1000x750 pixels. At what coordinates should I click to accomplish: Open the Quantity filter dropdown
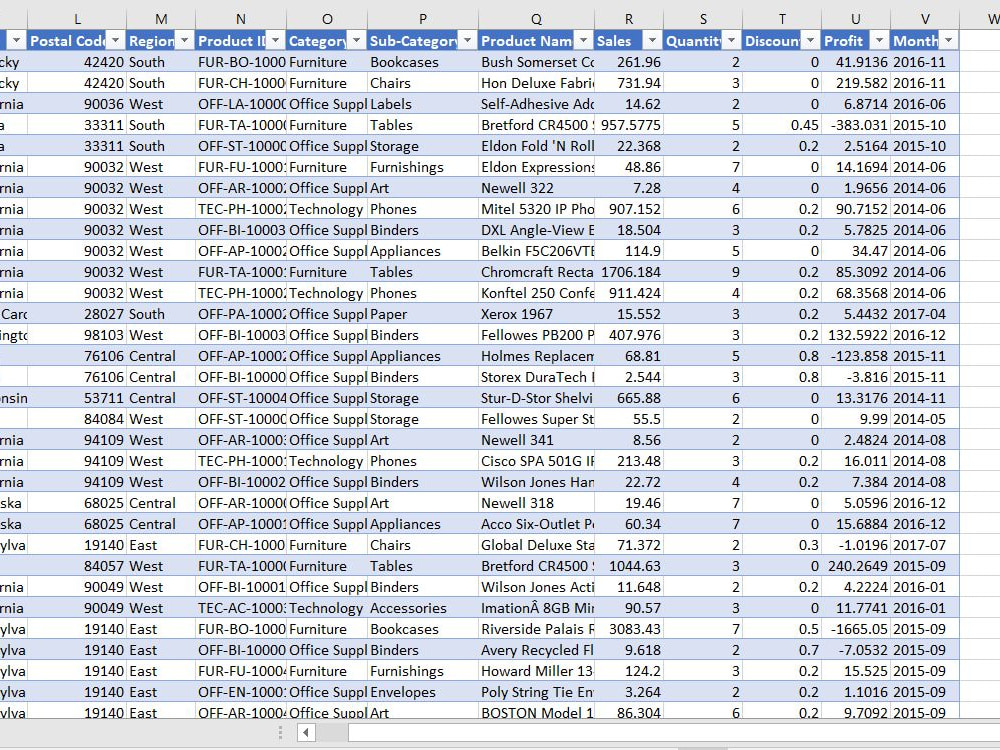[x=732, y=41]
